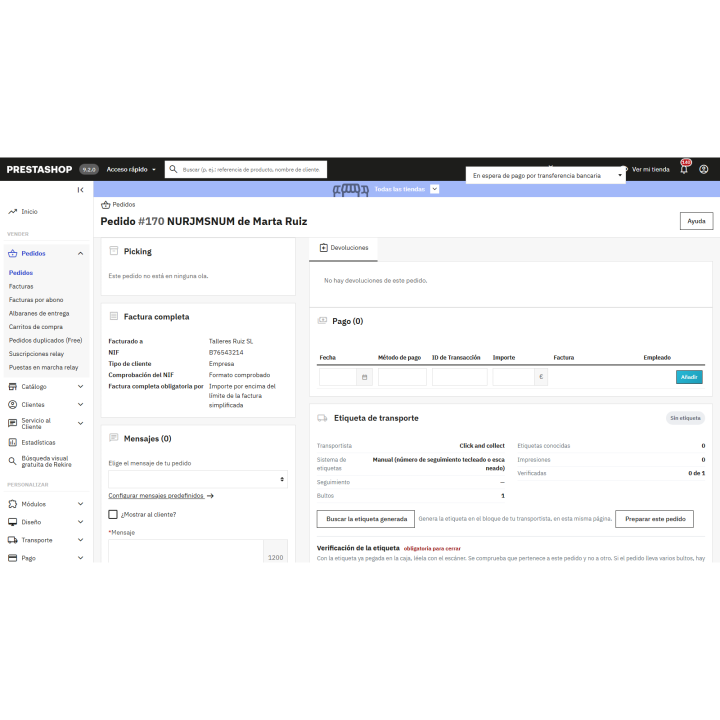Click Búsqueda visual Rekire magnifier icon
This screenshot has width=720, height=720.
point(12,461)
